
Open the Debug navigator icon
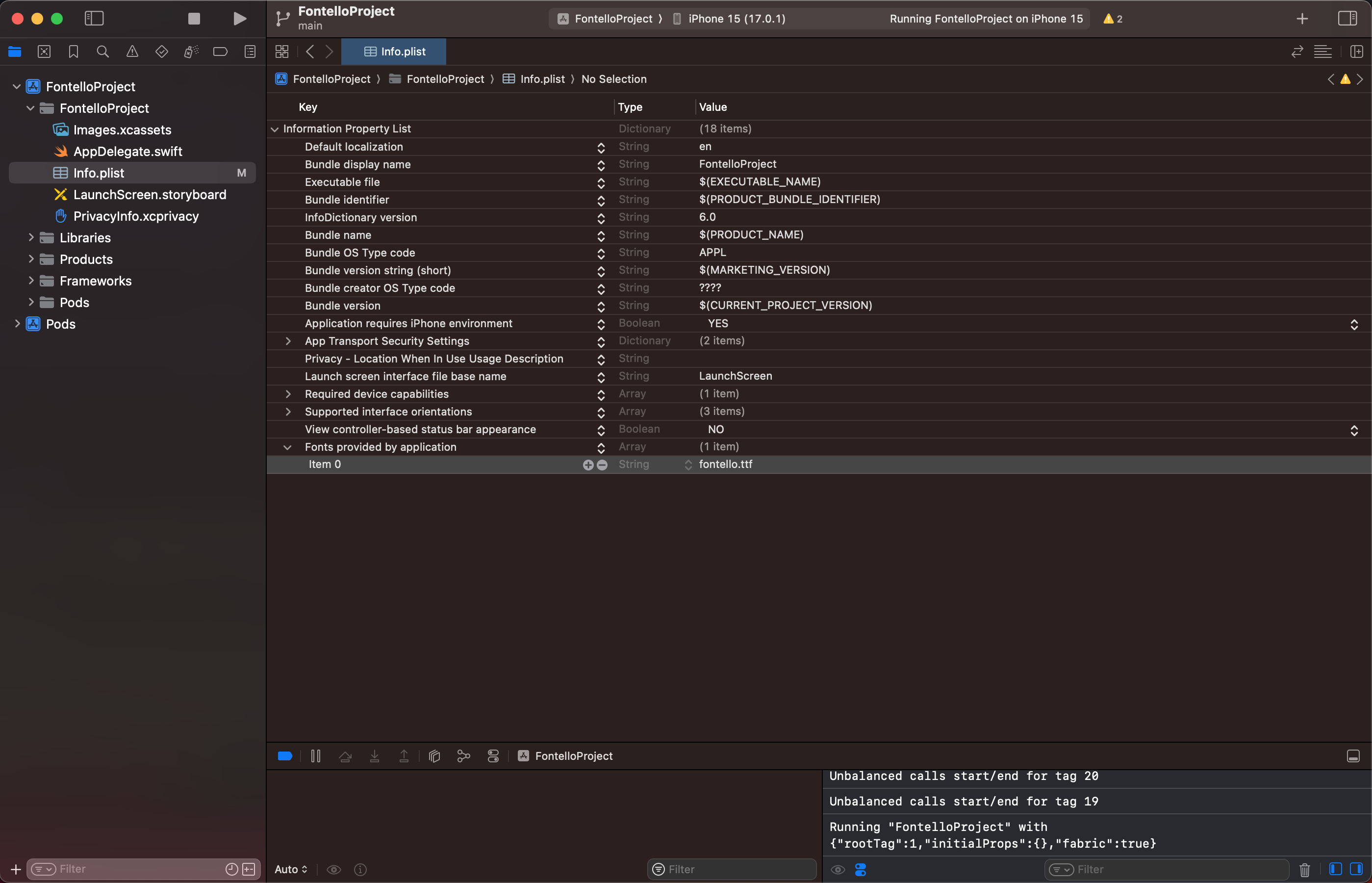pos(191,52)
